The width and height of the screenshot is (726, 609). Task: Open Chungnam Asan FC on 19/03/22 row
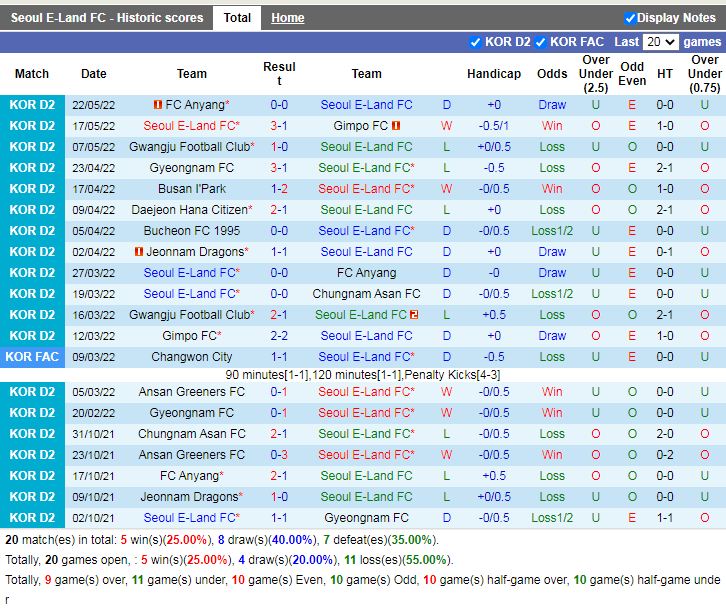point(366,294)
